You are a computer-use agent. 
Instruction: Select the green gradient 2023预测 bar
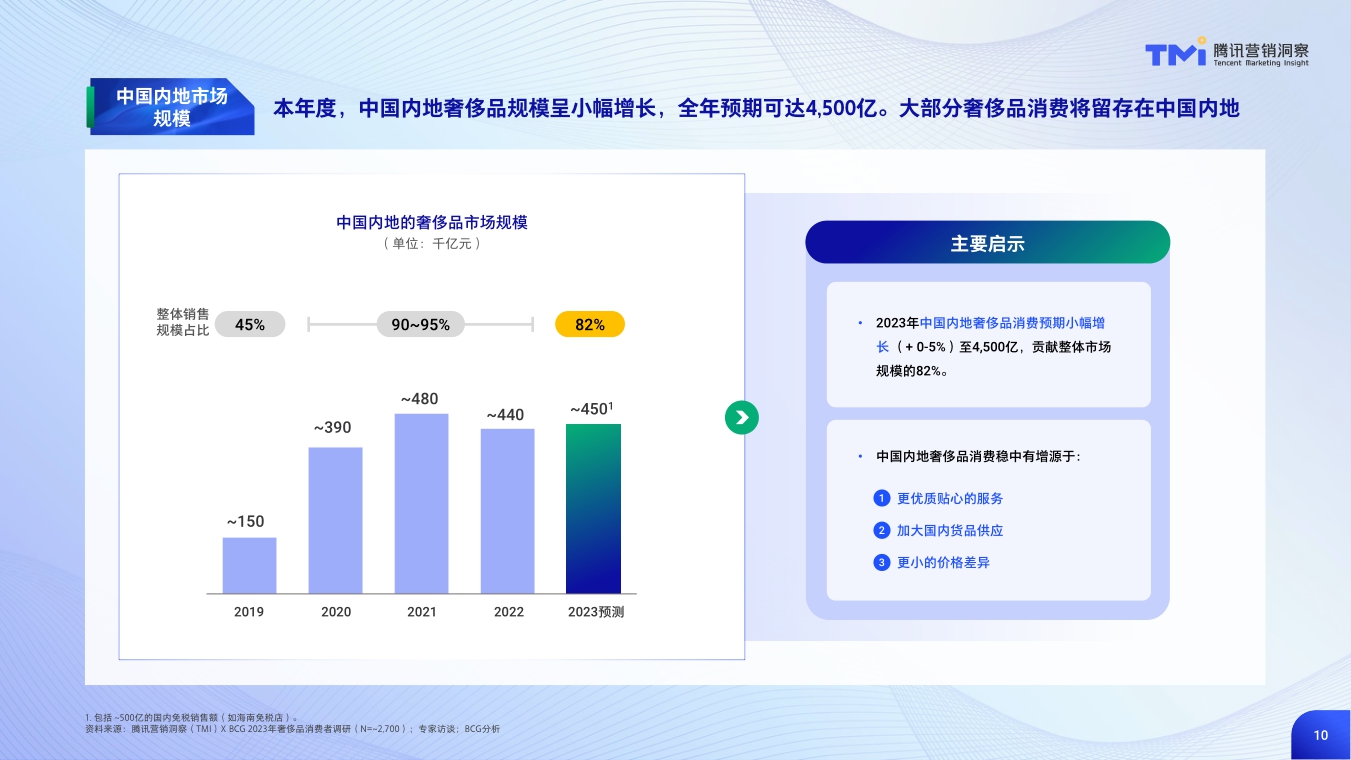(x=592, y=510)
